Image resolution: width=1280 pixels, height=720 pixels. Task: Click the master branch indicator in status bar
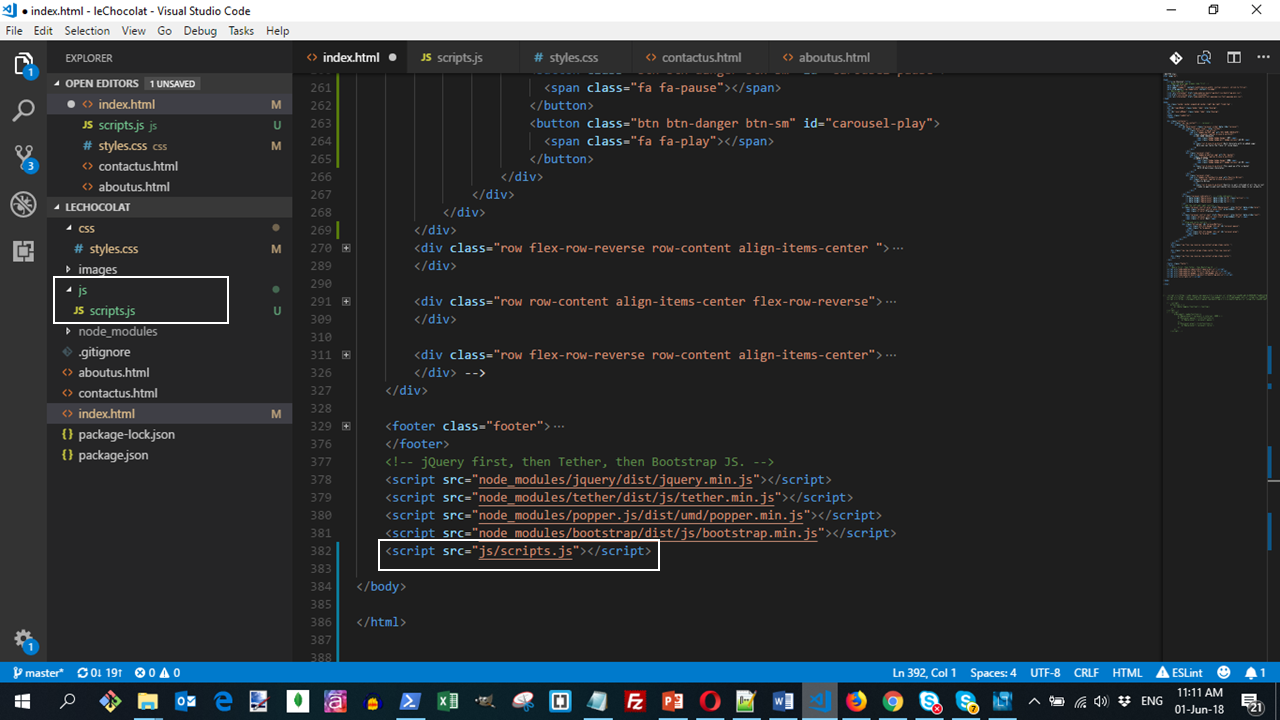tap(36, 673)
